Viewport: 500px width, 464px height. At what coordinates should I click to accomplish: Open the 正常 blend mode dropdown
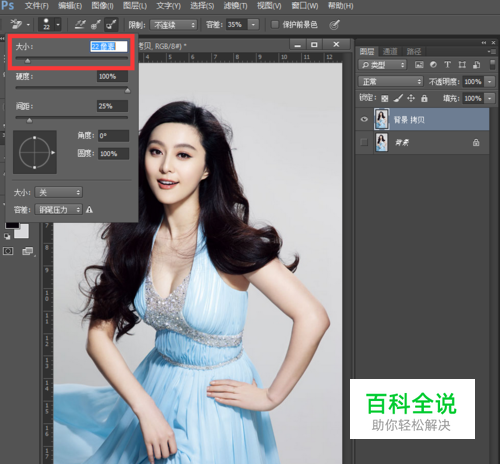(x=391, y=81)
